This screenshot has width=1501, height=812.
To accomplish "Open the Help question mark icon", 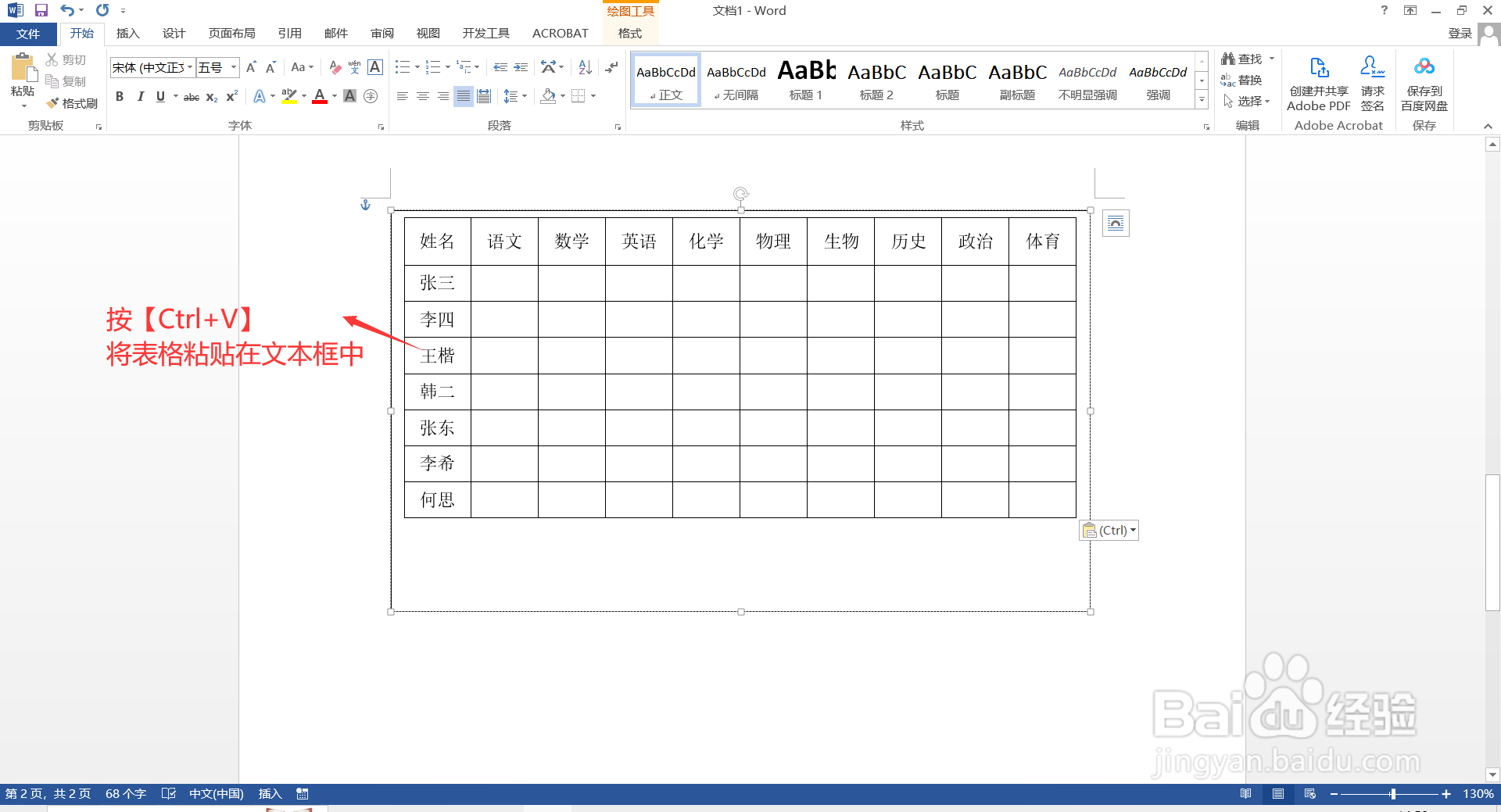I will (x=1385, y=10).
